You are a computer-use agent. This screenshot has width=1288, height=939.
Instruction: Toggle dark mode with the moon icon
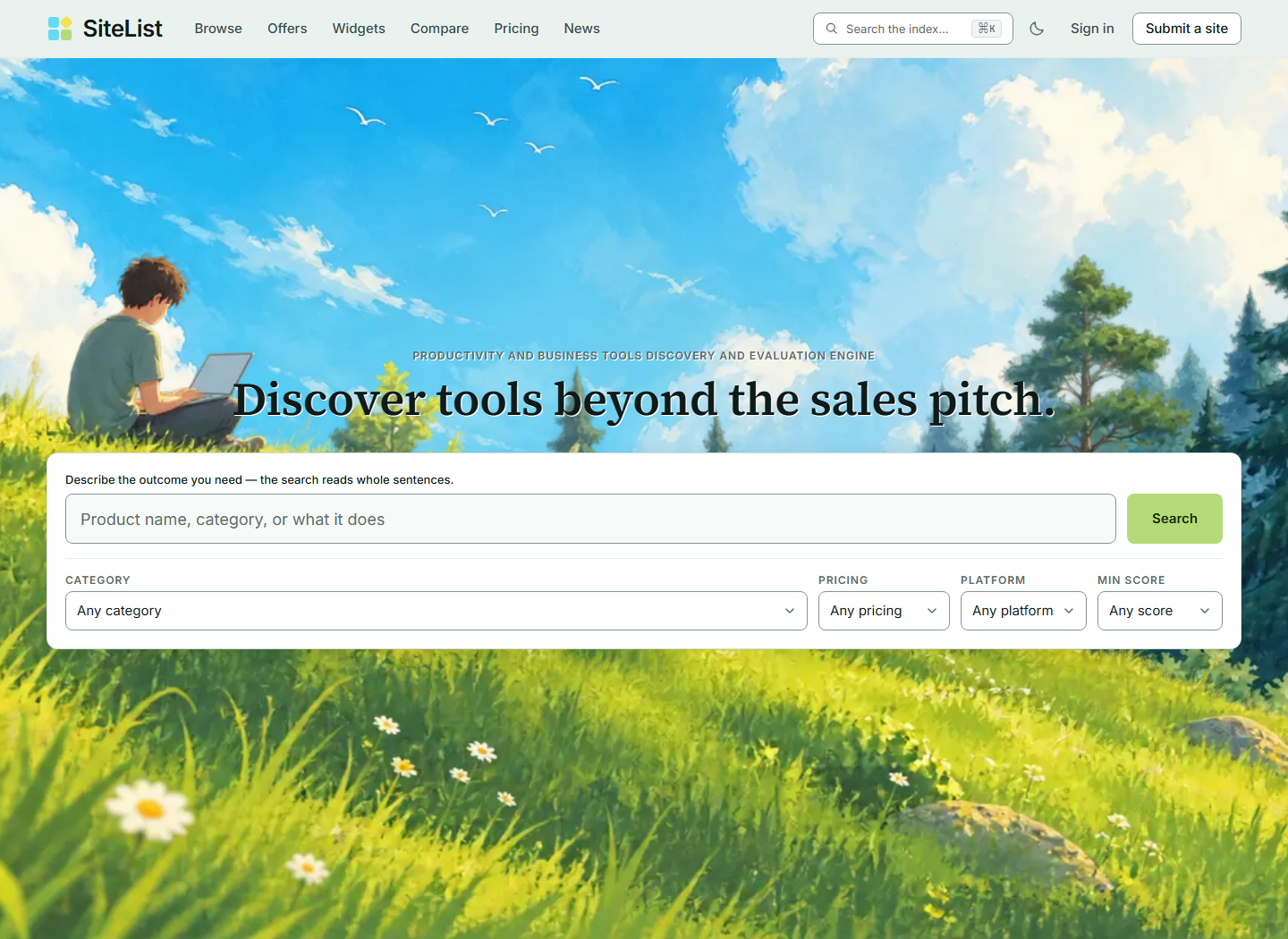coord(1037,29)
